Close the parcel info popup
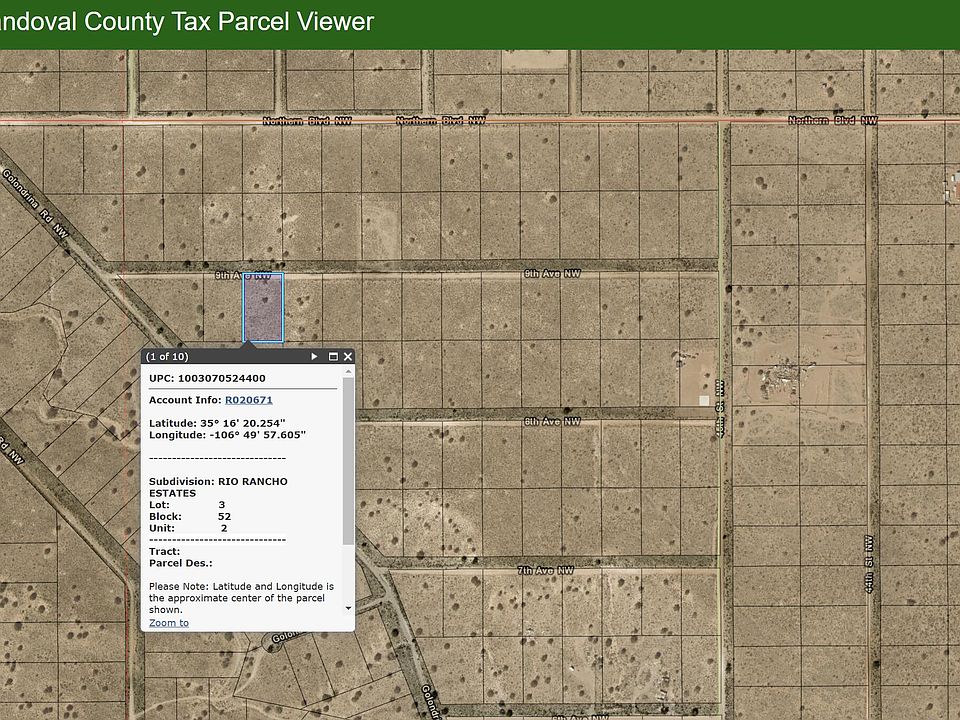The height and width of the screenshot is (720, 960). click(348, 356)
